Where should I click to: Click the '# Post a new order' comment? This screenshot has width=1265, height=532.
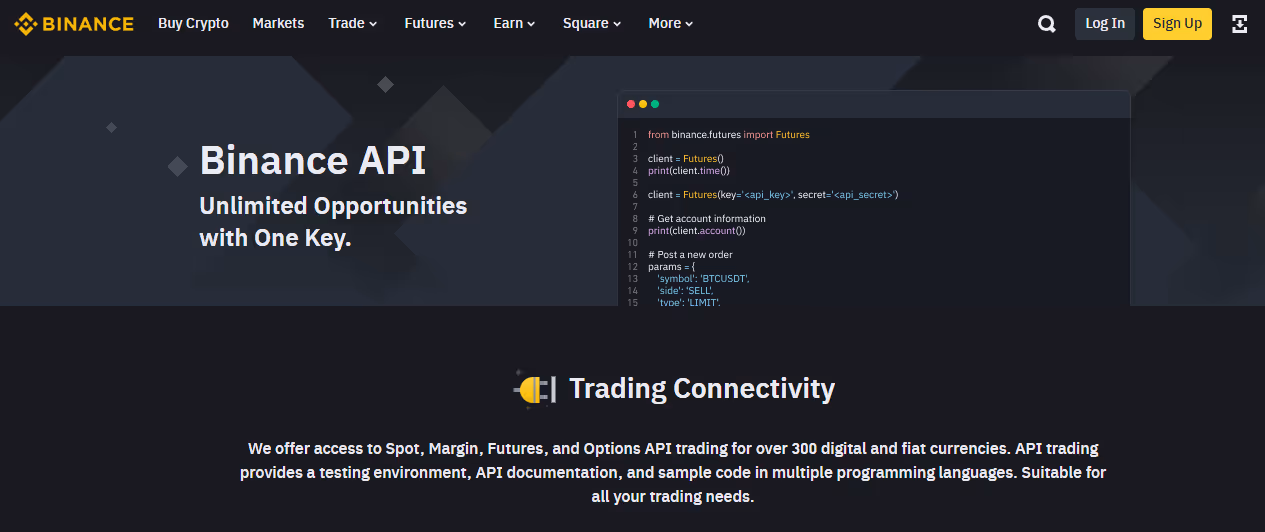[x=690, y=255]
